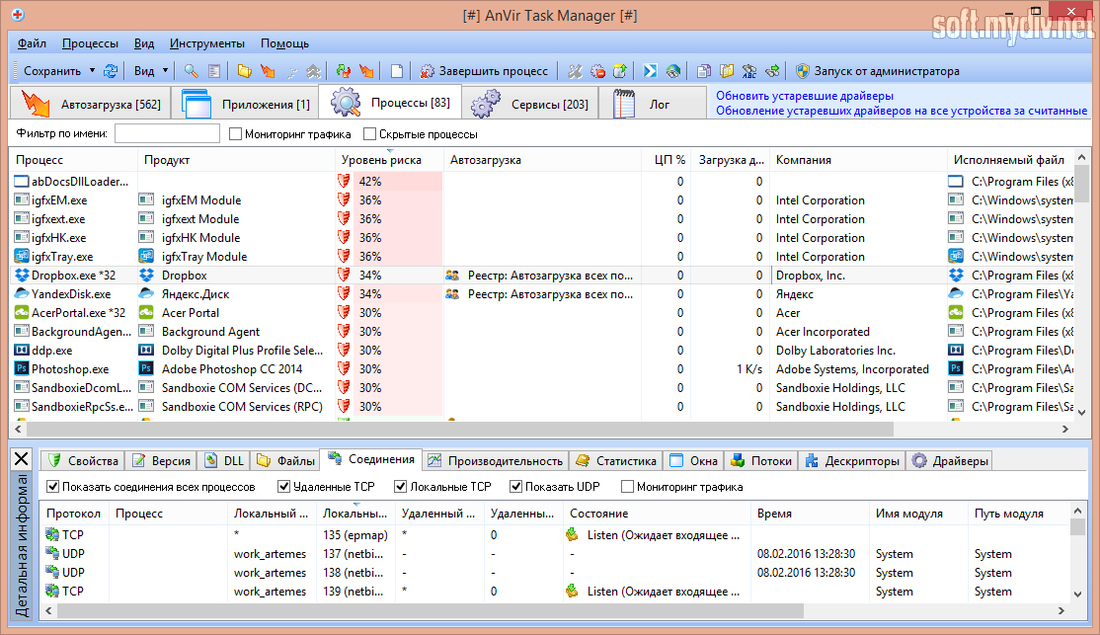
Task: Open the DLL detail tab
Action: (224, 461)
